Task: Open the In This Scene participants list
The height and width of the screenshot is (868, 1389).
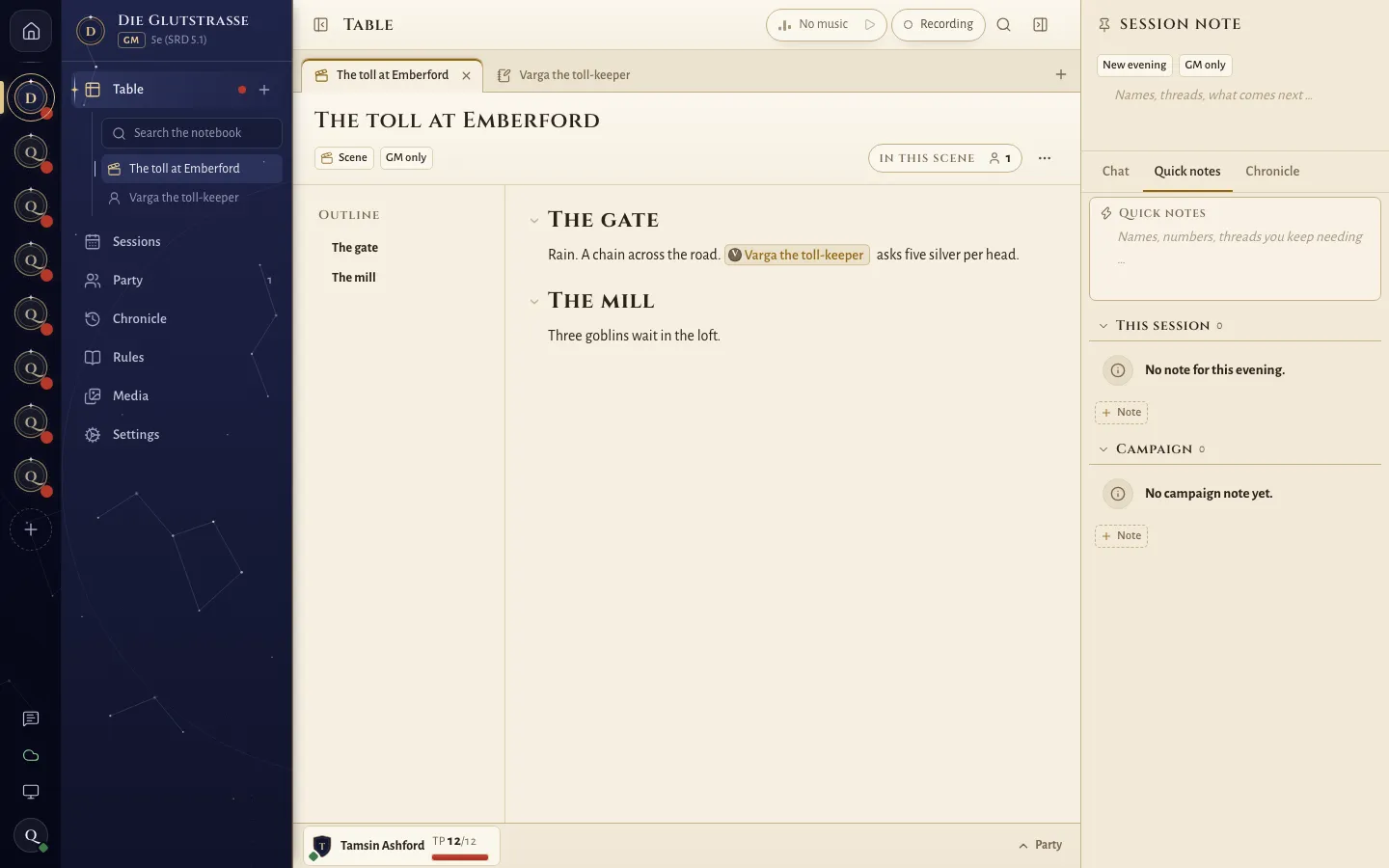Action: pos(945,158)
